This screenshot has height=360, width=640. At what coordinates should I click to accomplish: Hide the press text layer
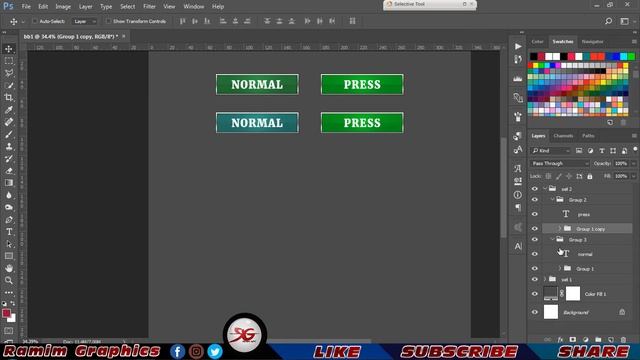[535, 214]
